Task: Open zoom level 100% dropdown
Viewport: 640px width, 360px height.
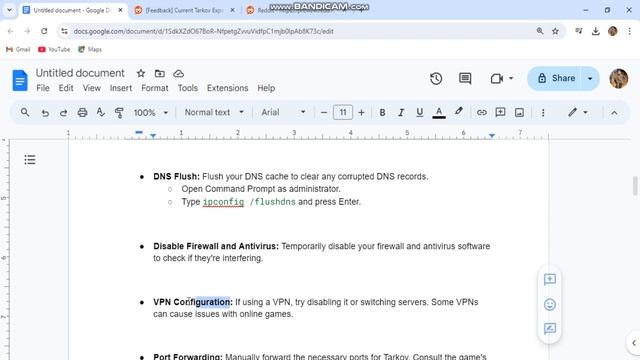Action: click(x=150, y=113)
